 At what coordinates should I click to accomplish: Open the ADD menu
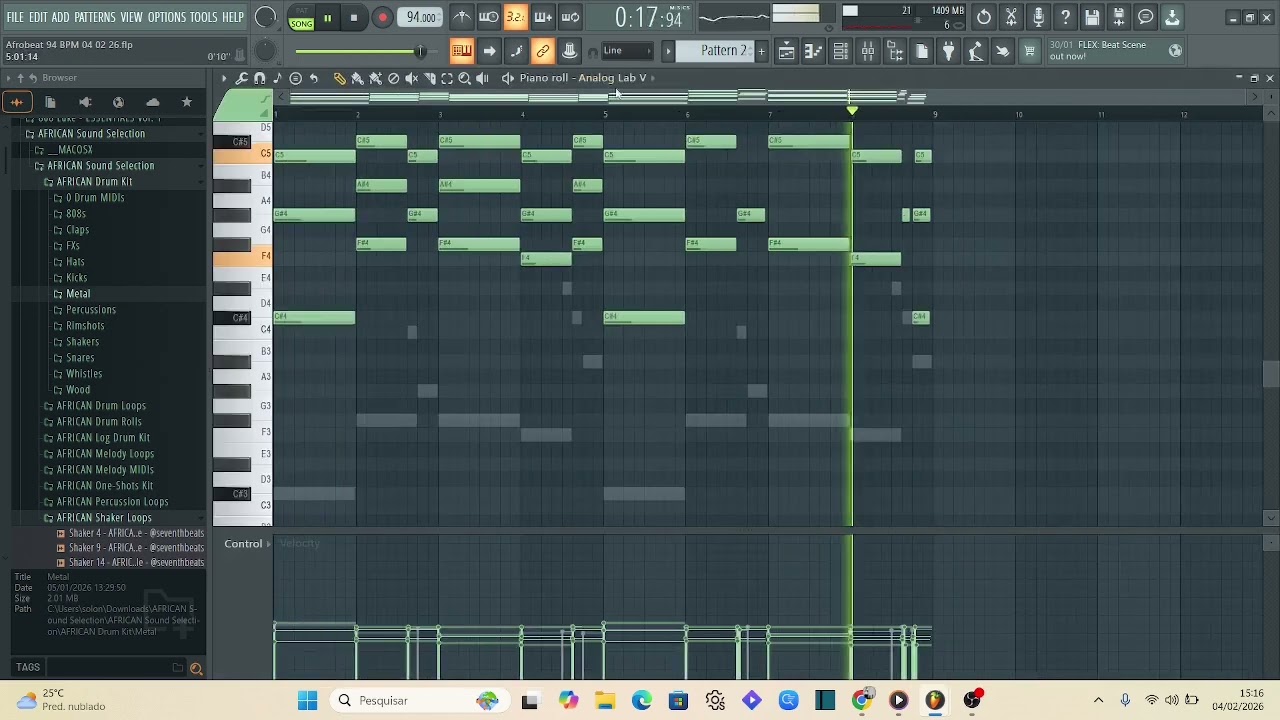[61, 18]
